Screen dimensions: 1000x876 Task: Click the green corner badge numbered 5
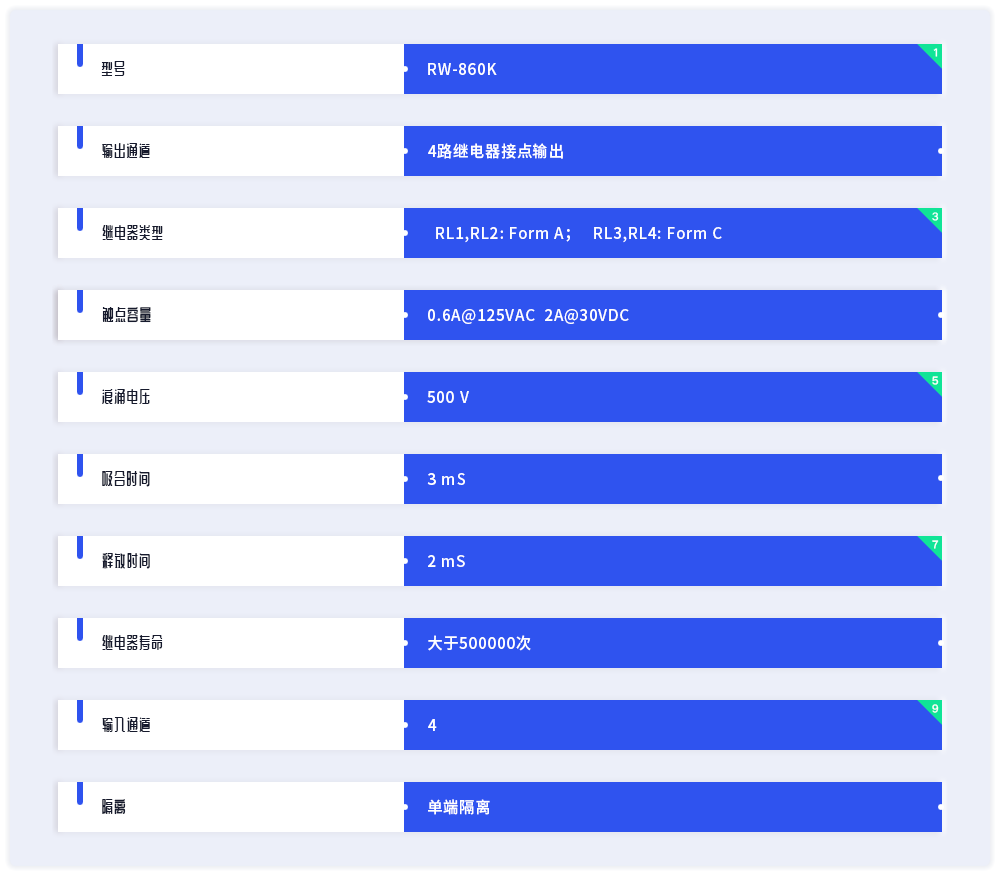tap(933, 381)
